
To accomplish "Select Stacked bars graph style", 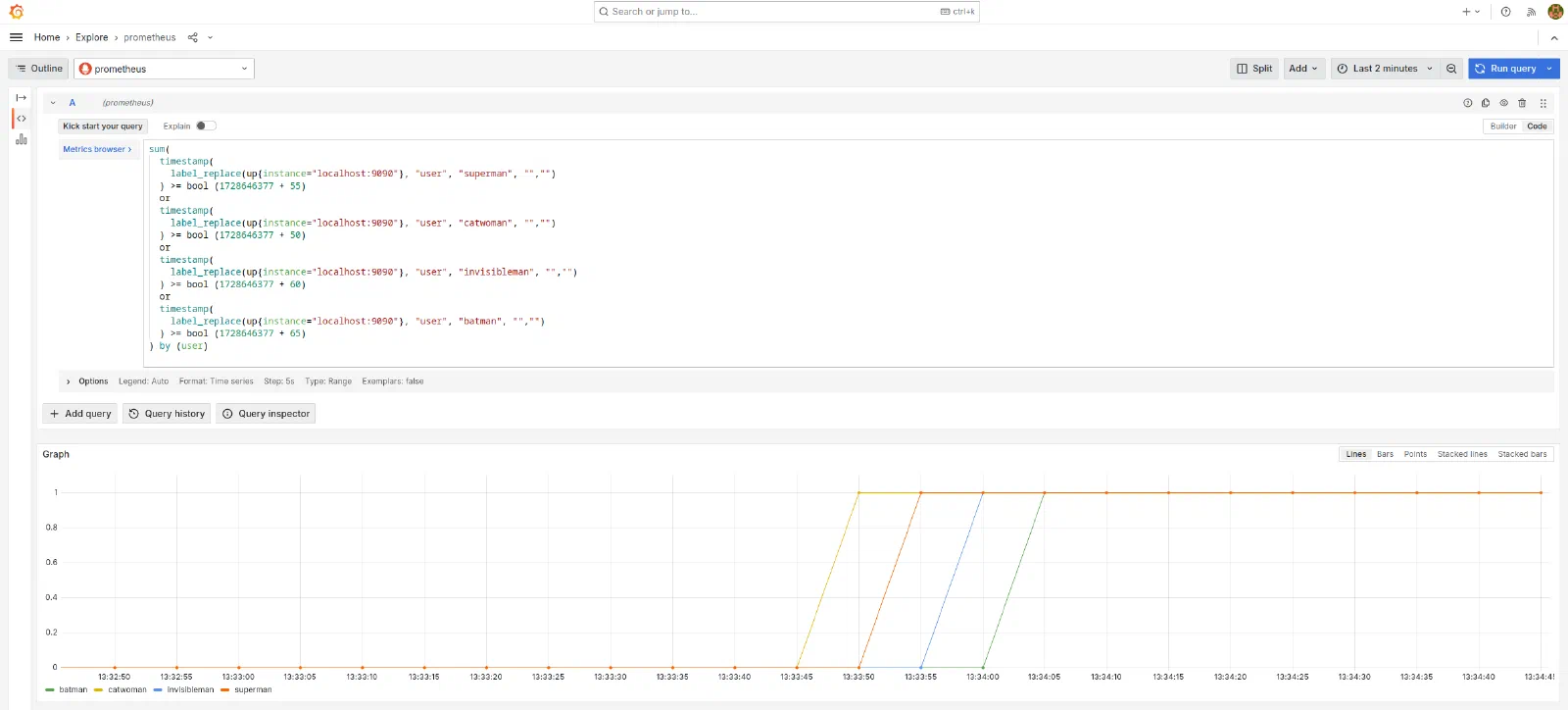I will (x=1522, y=454).
